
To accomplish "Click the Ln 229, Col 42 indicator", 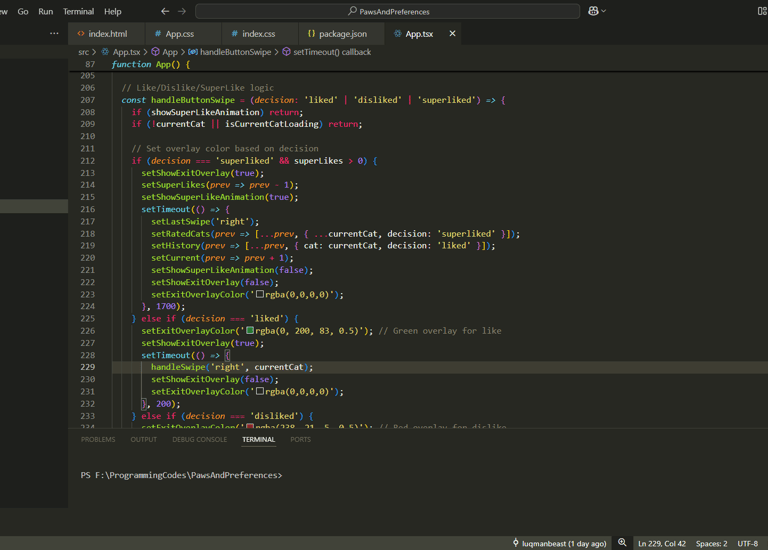I will [662, 543].
